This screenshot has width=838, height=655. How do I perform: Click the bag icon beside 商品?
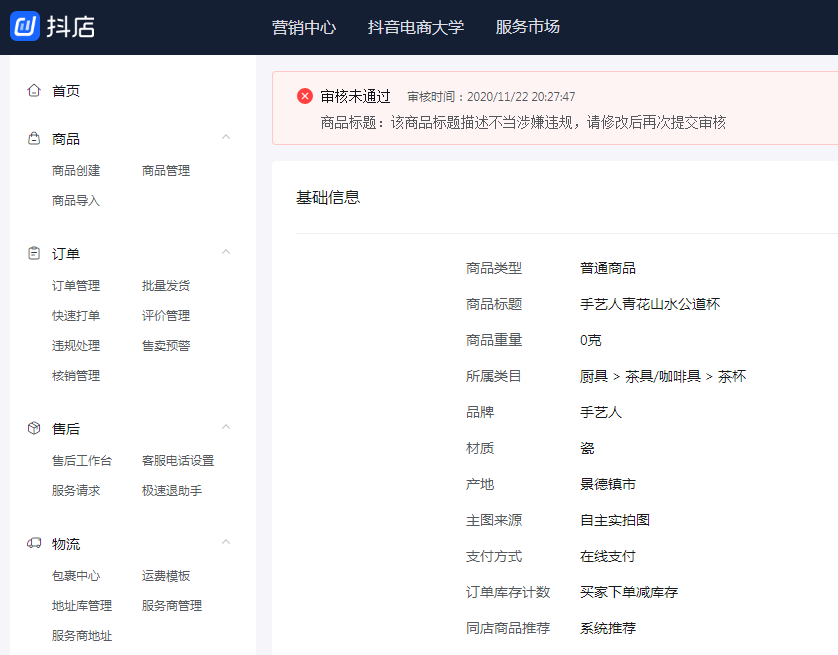(34, 139)
